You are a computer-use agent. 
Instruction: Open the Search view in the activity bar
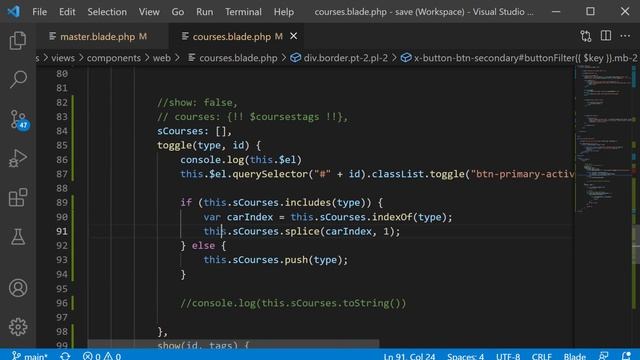18,79
